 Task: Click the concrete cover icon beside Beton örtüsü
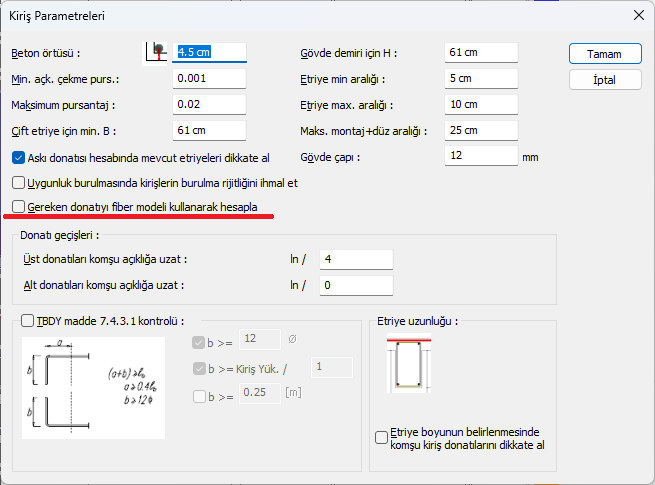pyautogui.click(x=156, y=51)
